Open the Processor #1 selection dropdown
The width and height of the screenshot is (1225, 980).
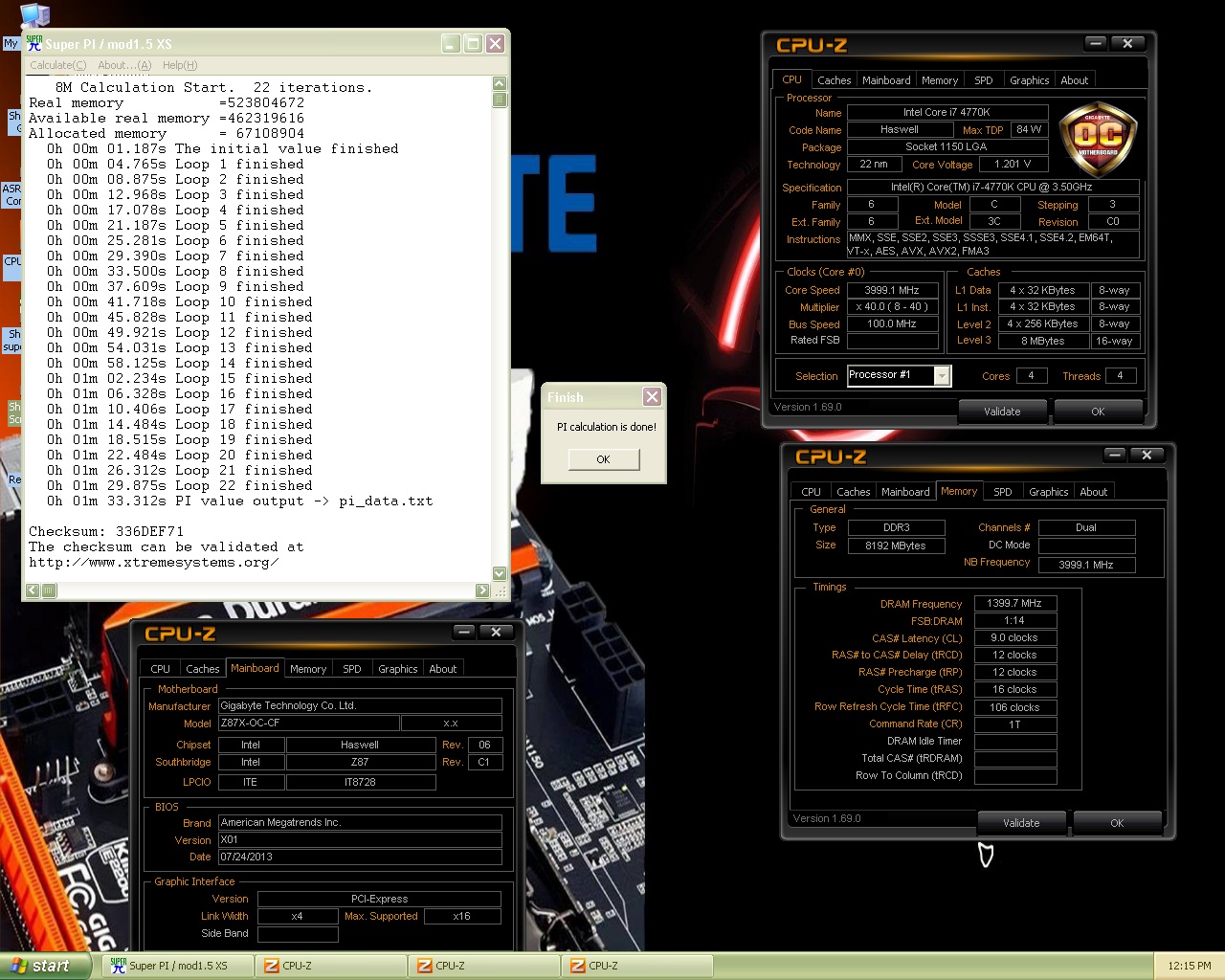[942, 376]
